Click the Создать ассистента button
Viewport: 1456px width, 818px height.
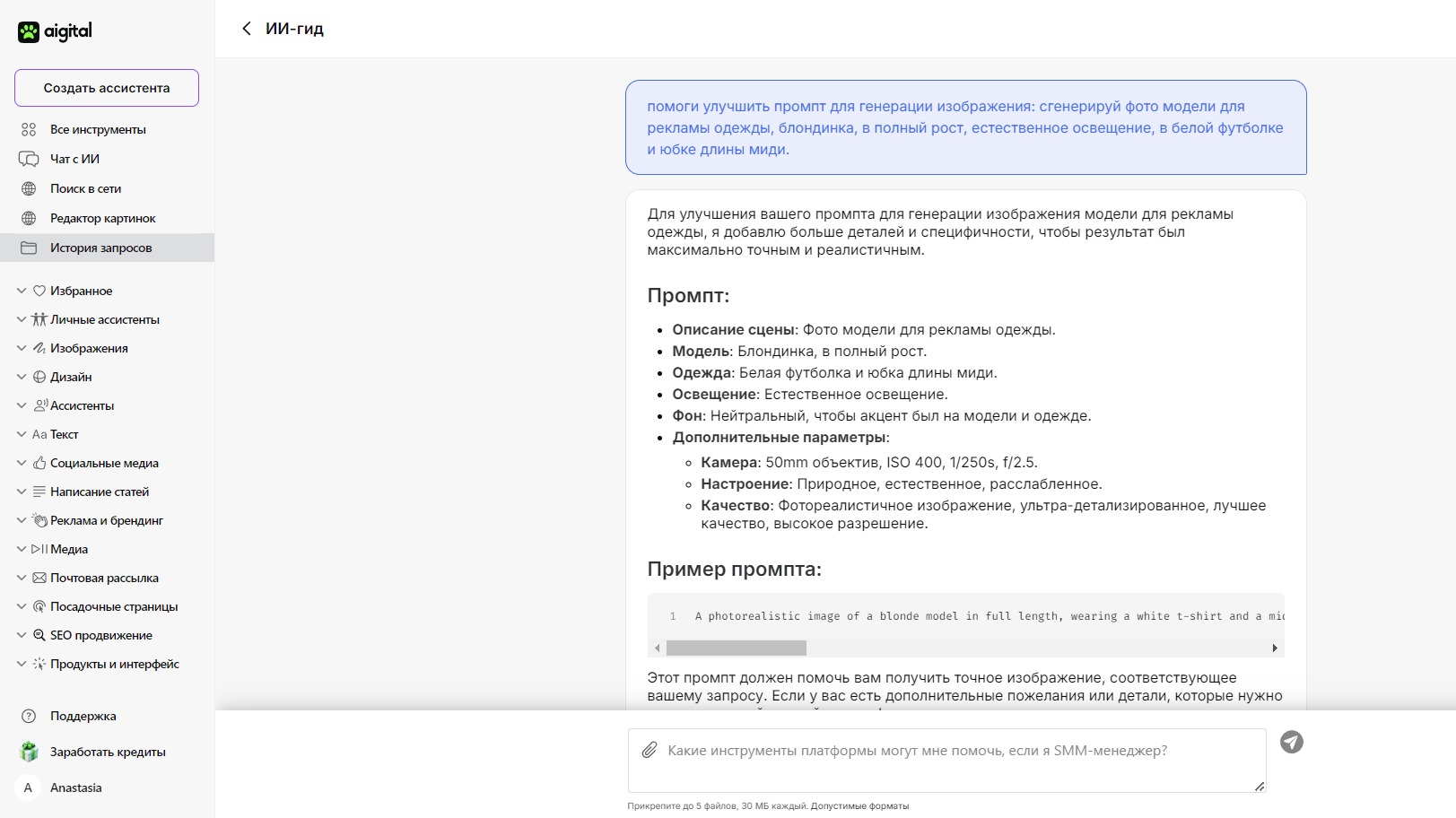[107, 88]
